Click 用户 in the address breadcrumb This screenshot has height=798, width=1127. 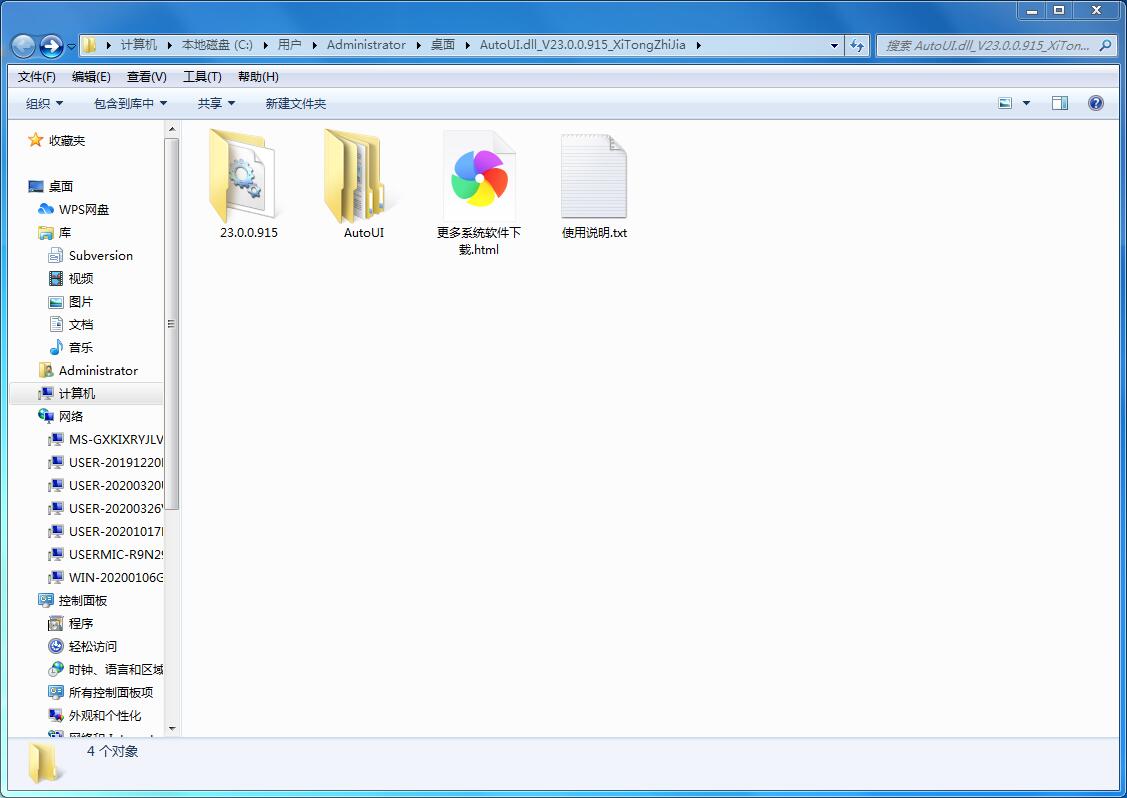click(290, 45)
